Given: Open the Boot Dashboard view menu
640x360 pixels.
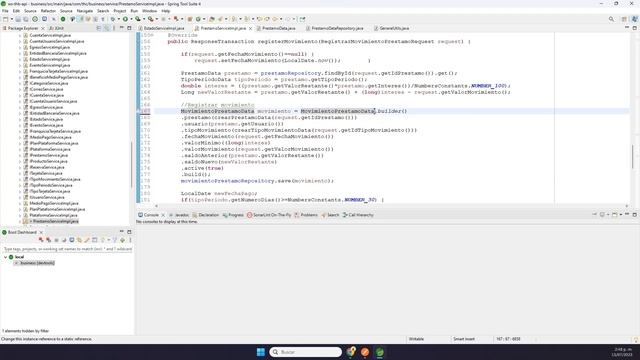Looking at the screenshot, I should (x=130, y=240).
